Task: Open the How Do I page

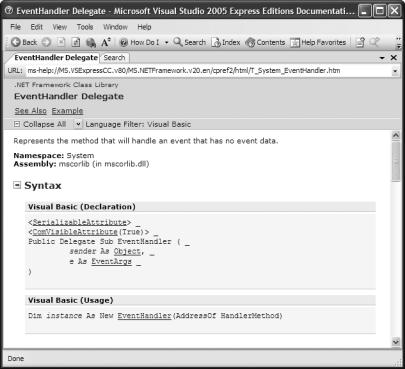Action: tap(140, 42)
